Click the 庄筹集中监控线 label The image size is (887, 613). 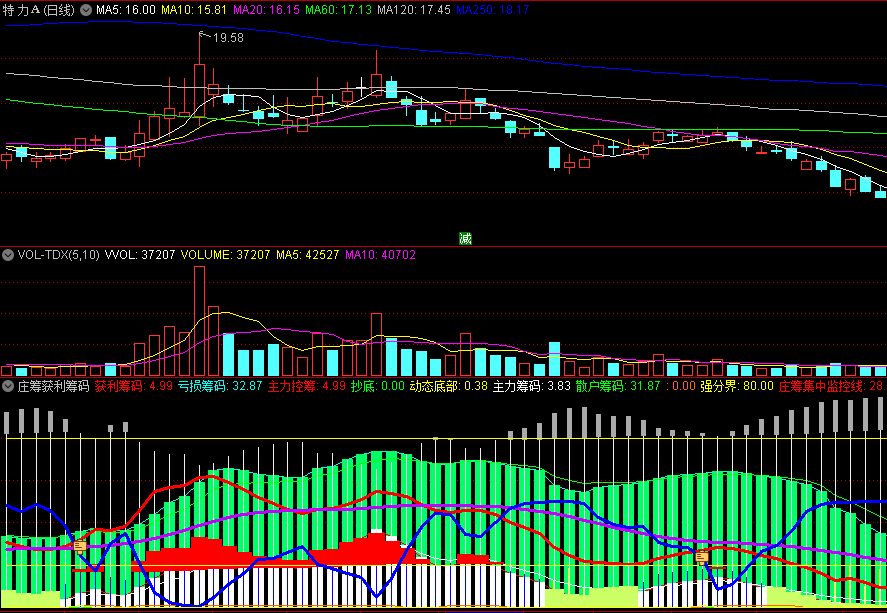[833, 386]
